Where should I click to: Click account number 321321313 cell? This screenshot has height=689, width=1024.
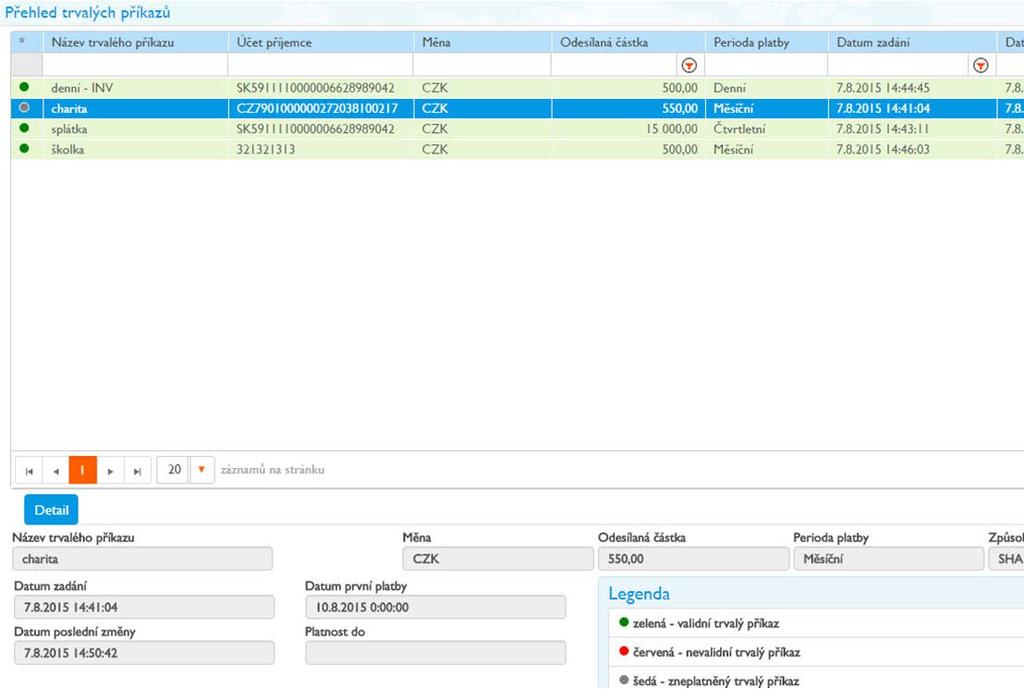coord(266,150)
